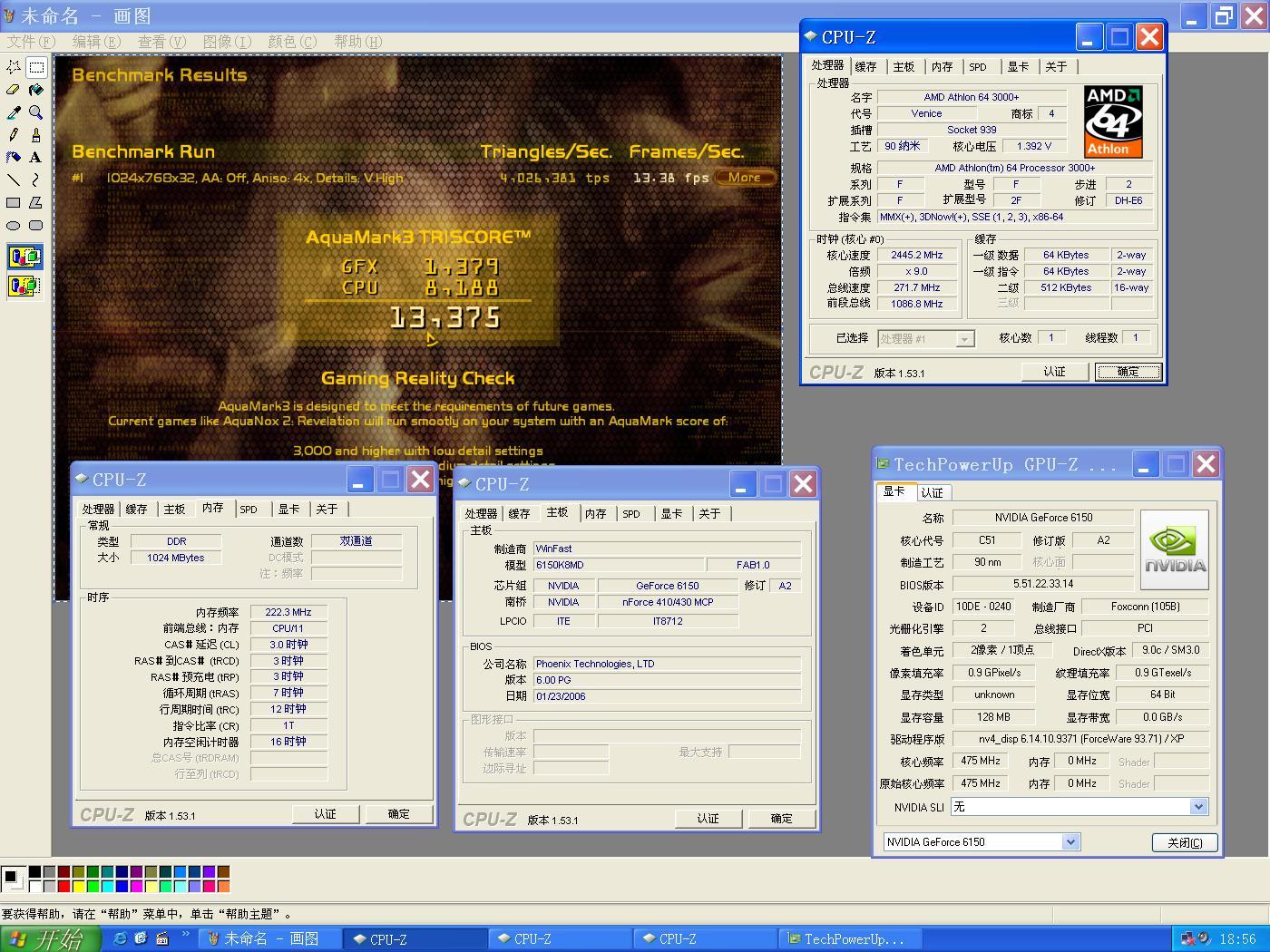Open the 编辑(E) menu in Paint
The image size is (1270, 952).
[96, 42]
